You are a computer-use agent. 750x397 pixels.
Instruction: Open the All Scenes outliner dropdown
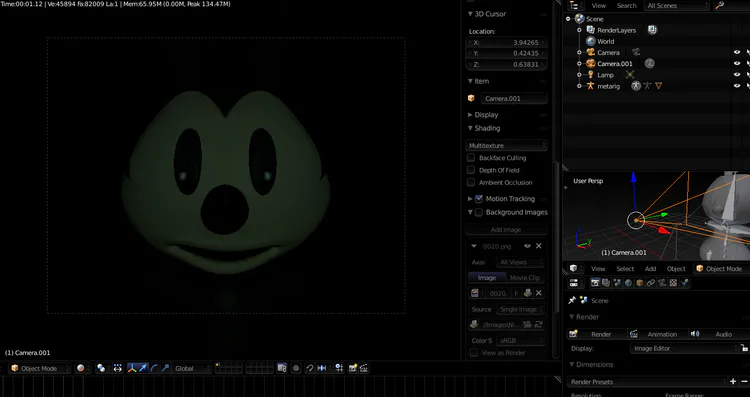pos(676,5)
